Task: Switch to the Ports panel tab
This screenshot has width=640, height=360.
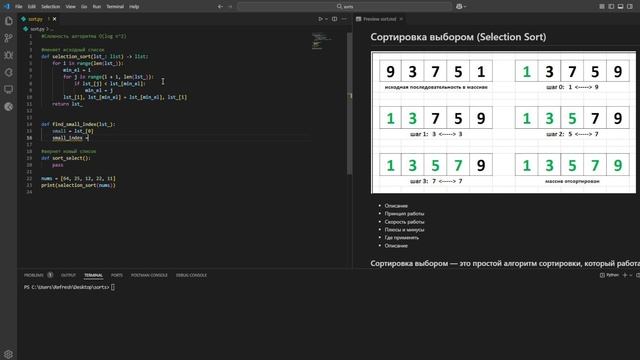Action: click(x=117, y=275)
